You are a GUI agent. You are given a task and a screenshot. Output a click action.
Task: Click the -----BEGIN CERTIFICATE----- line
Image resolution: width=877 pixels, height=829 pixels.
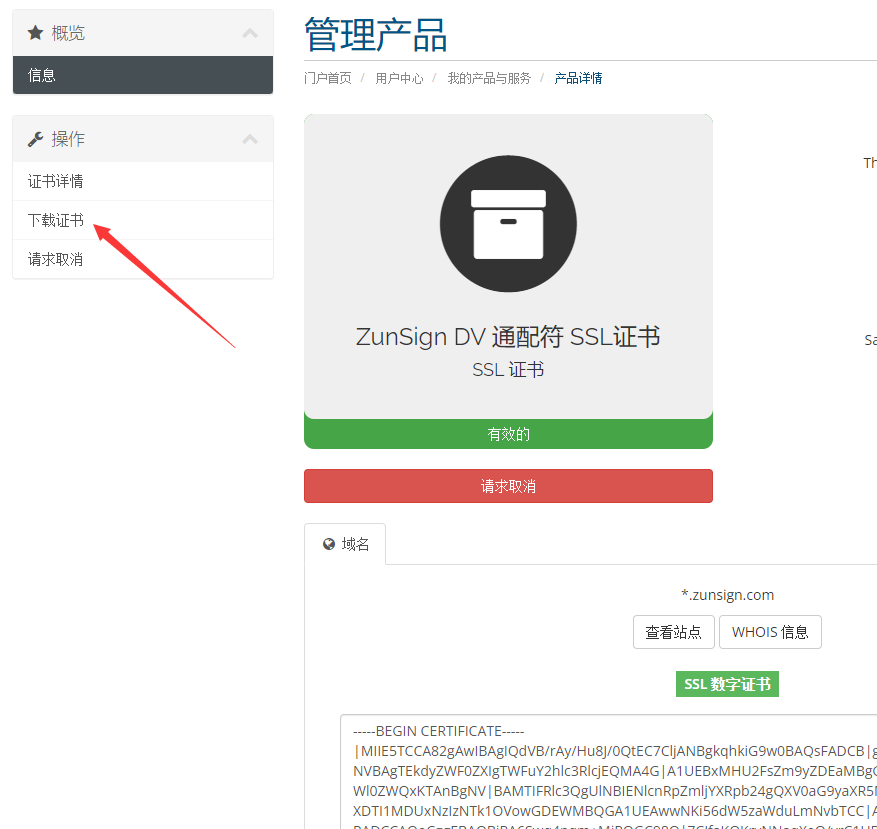[x=438, y=731]
